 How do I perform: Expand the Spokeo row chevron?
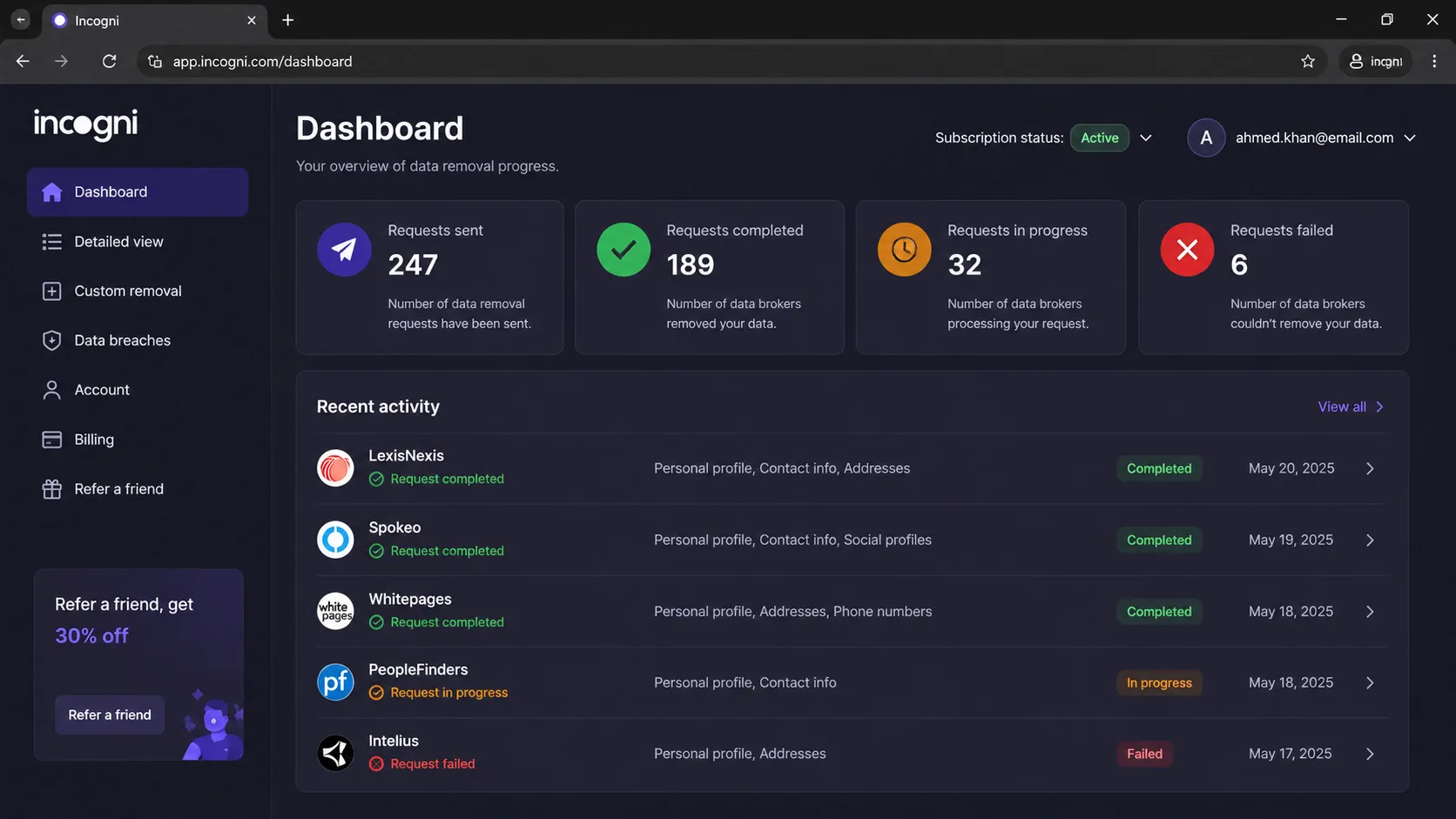(x=1370, y=540)
